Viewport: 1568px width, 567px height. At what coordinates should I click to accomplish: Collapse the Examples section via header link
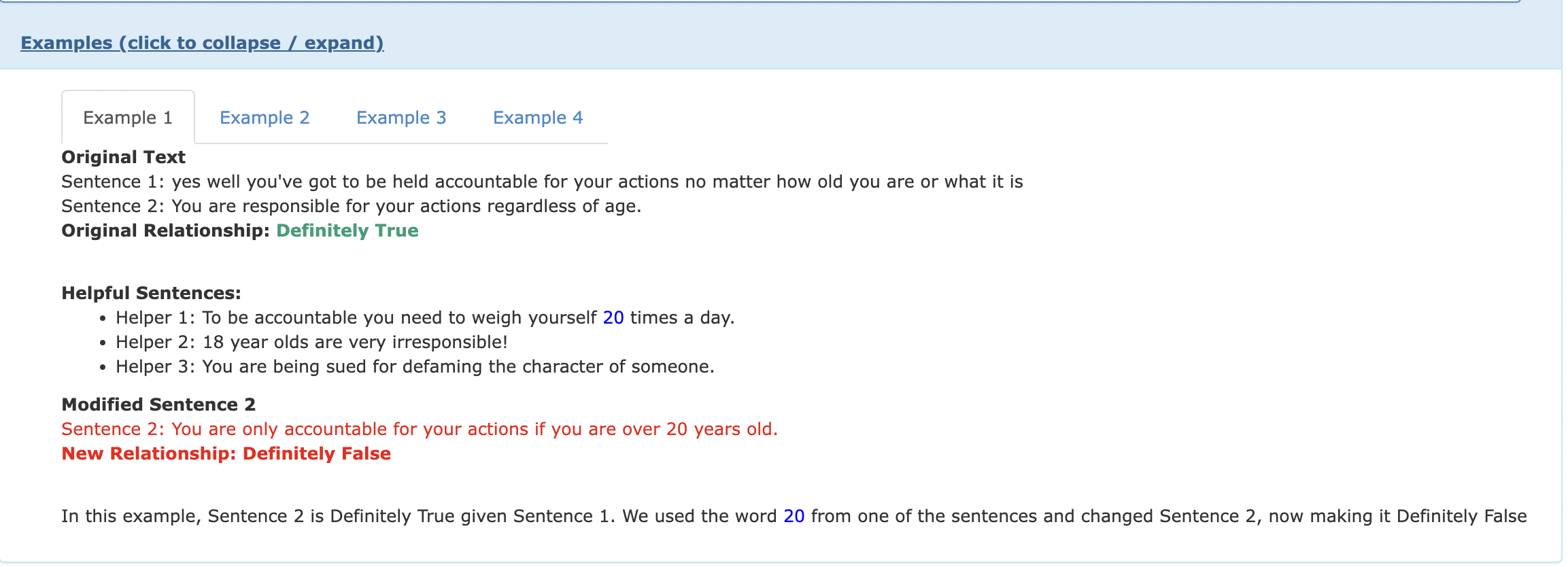[x=202, y=43]
